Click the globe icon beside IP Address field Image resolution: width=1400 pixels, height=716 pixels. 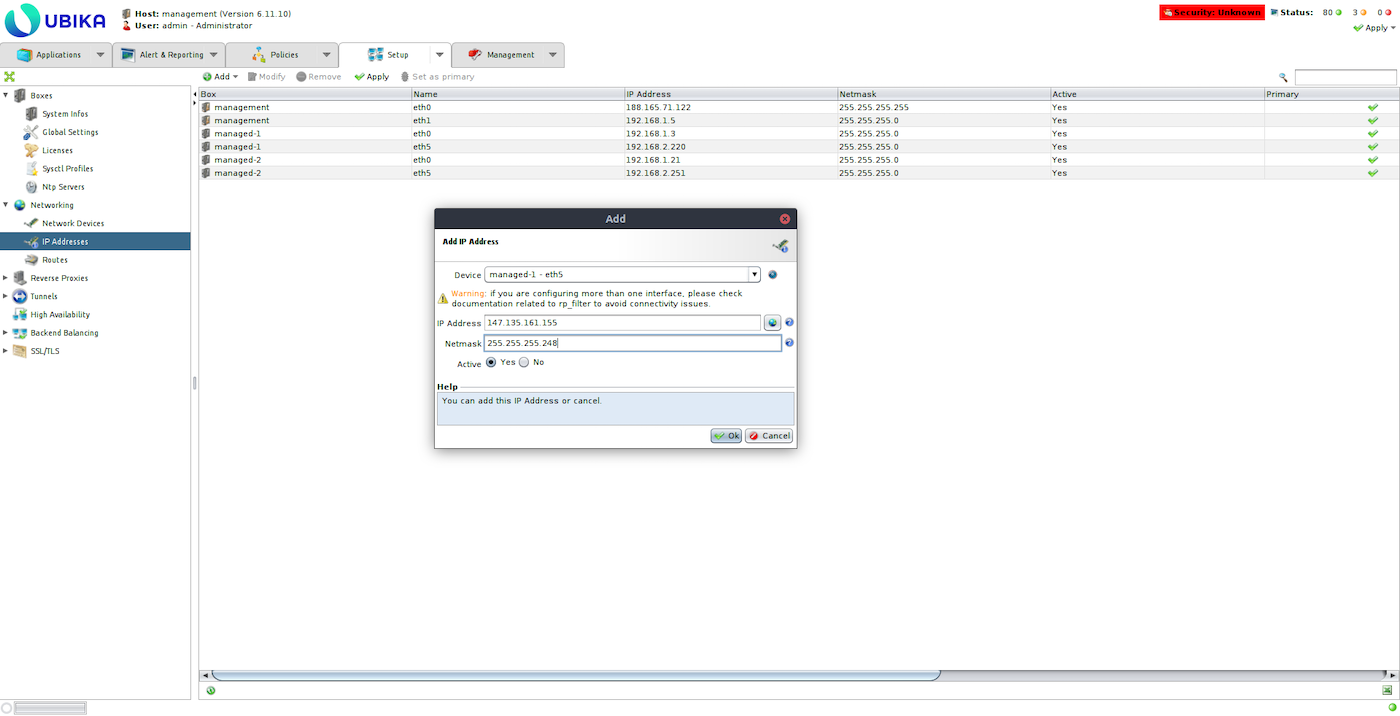[x=772, y=323]
